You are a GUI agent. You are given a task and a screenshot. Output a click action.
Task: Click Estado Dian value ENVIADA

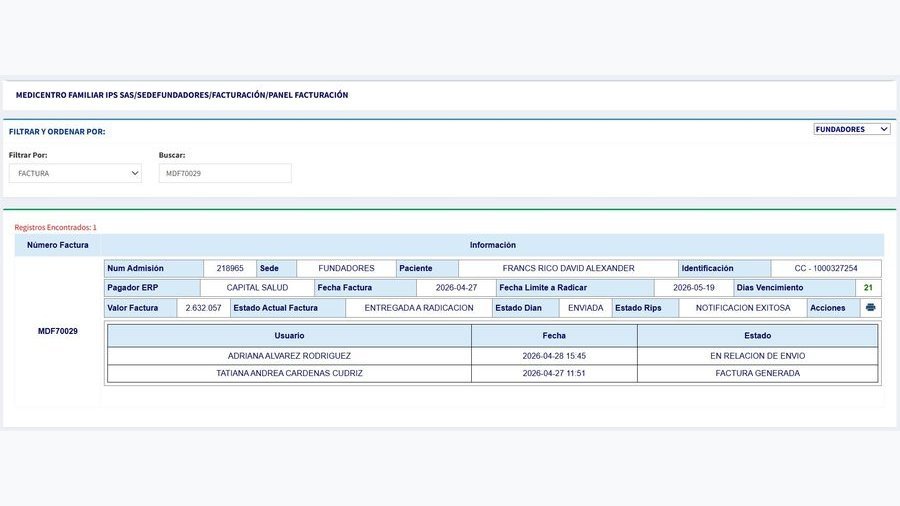[585, 308]
